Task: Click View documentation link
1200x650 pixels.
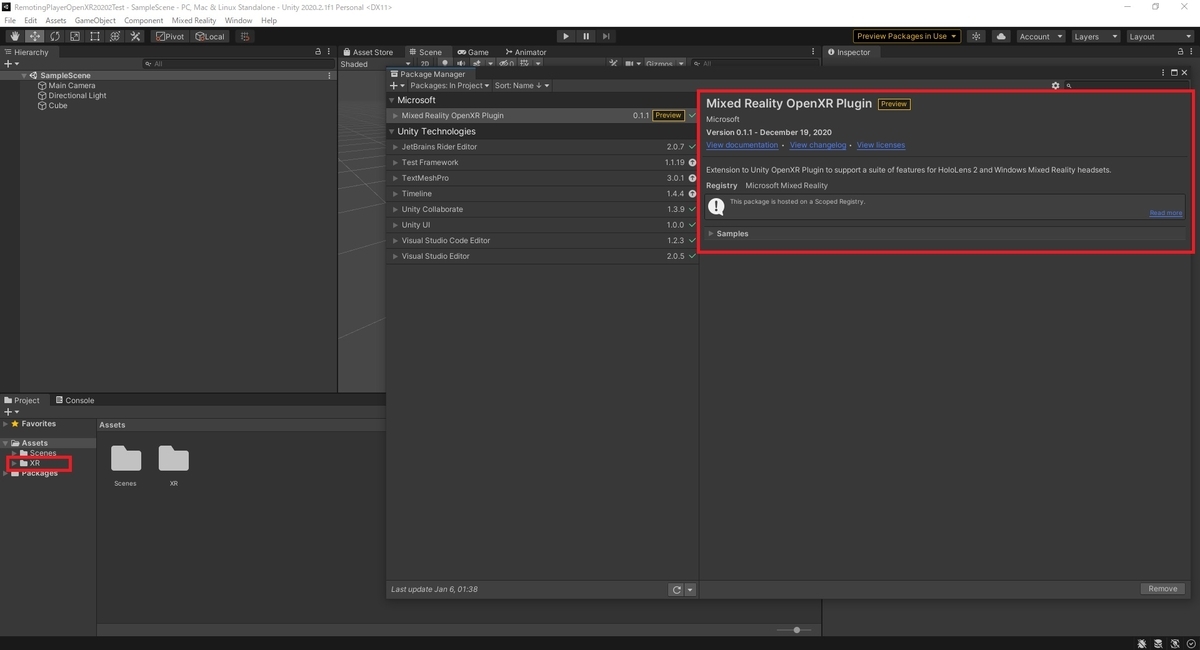Action: 742,145
